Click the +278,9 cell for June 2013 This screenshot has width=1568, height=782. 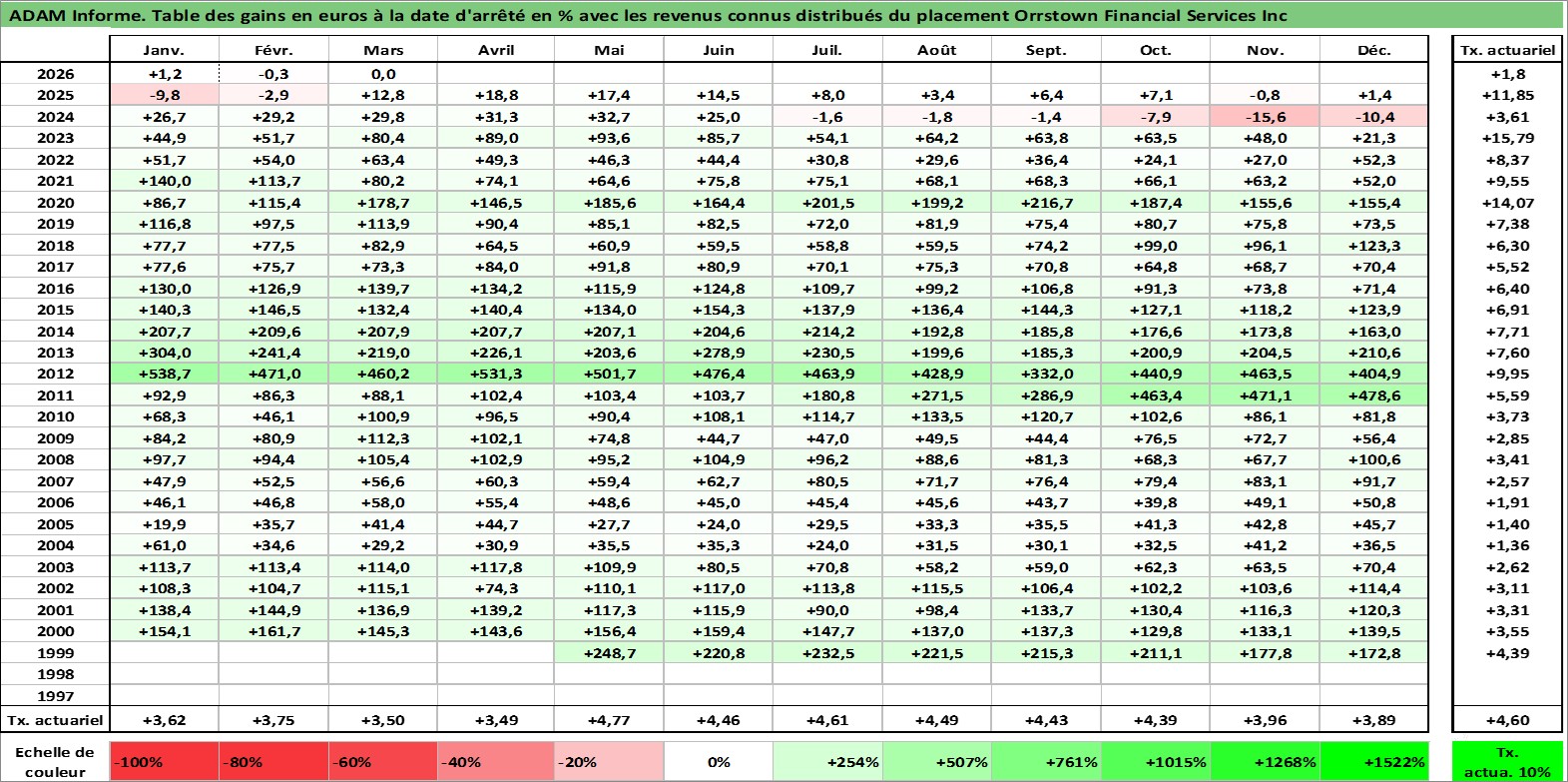coord(719,353)
